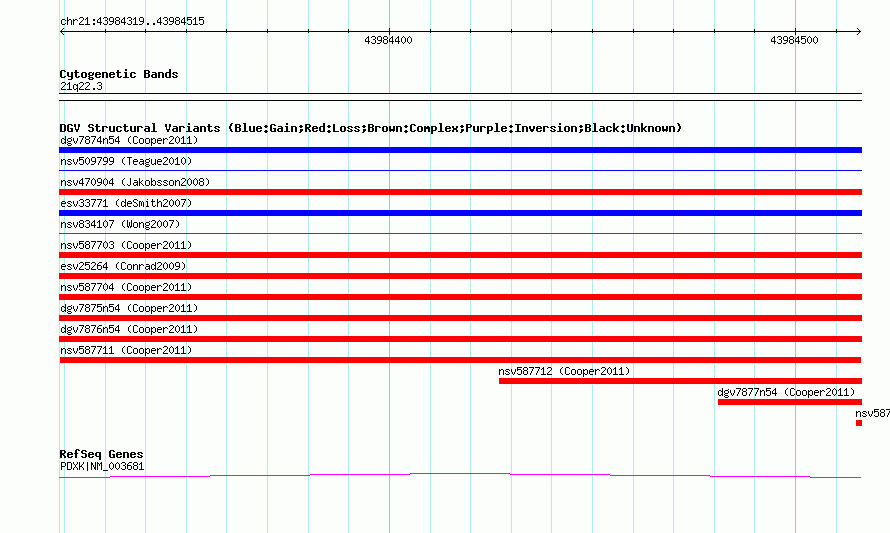Viewport: 890px width, 533px height.
Task: Click the PDXK|NM_003681 gene label
Action: click(x=102, y=467)
